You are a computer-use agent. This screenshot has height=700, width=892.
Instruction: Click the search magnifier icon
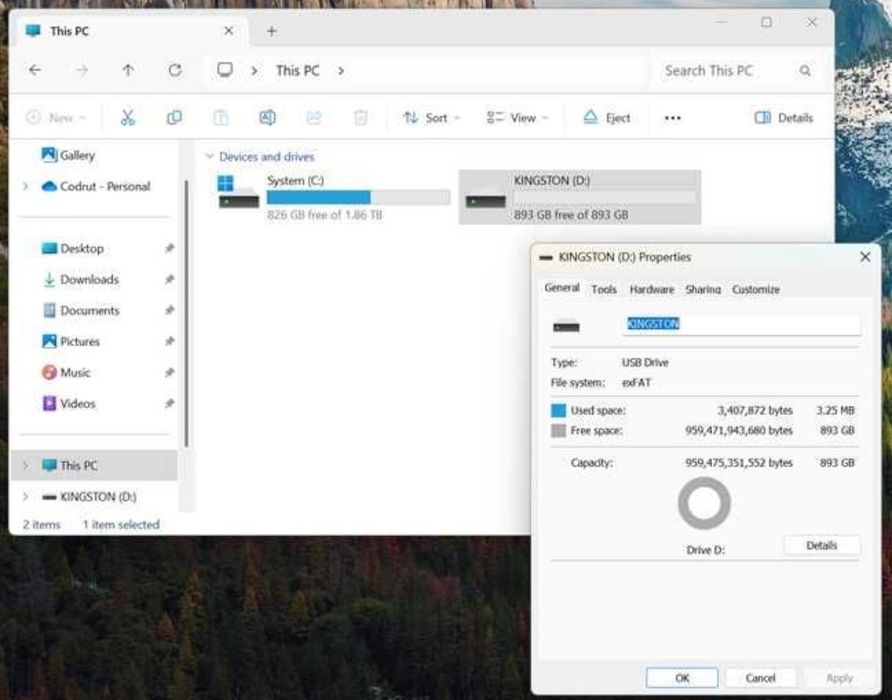(804, 71)
